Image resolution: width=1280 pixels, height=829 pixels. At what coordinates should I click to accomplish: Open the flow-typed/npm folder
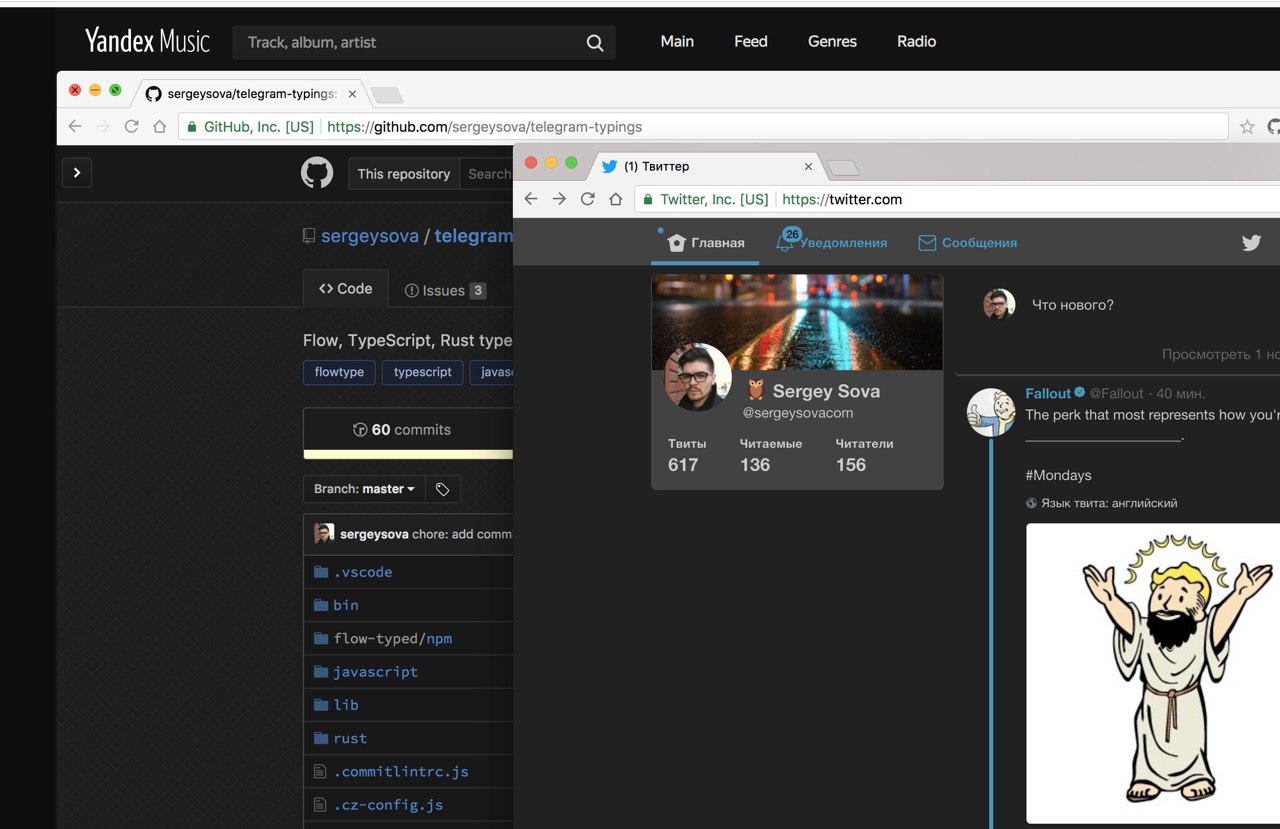[x=393, y=638]
